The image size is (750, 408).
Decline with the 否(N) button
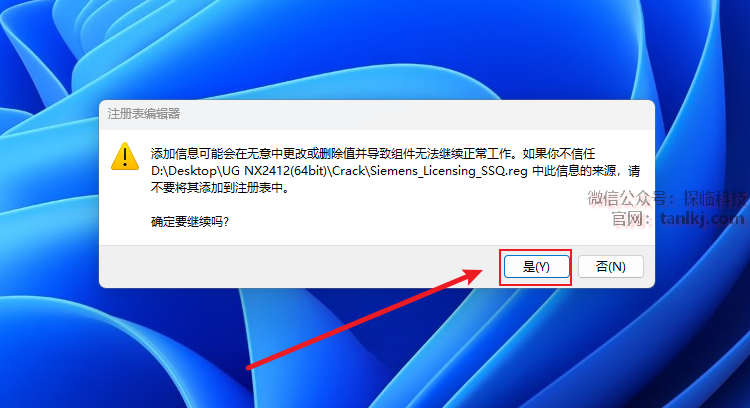coord(611,266)
